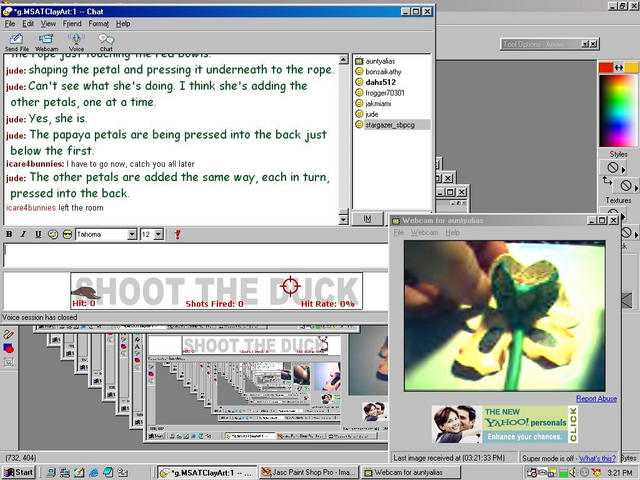Open the chat window Help menu

coord(123,24)
